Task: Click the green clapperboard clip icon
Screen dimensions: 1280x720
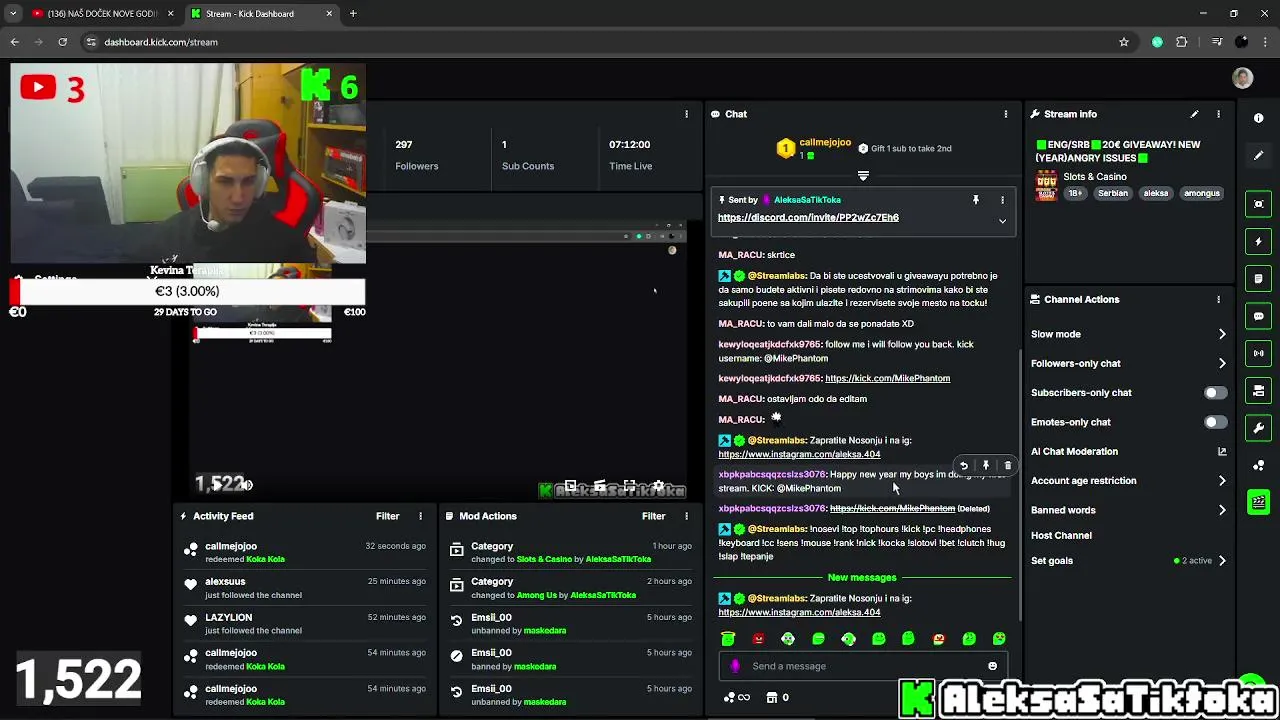Action: (1258, 502)
